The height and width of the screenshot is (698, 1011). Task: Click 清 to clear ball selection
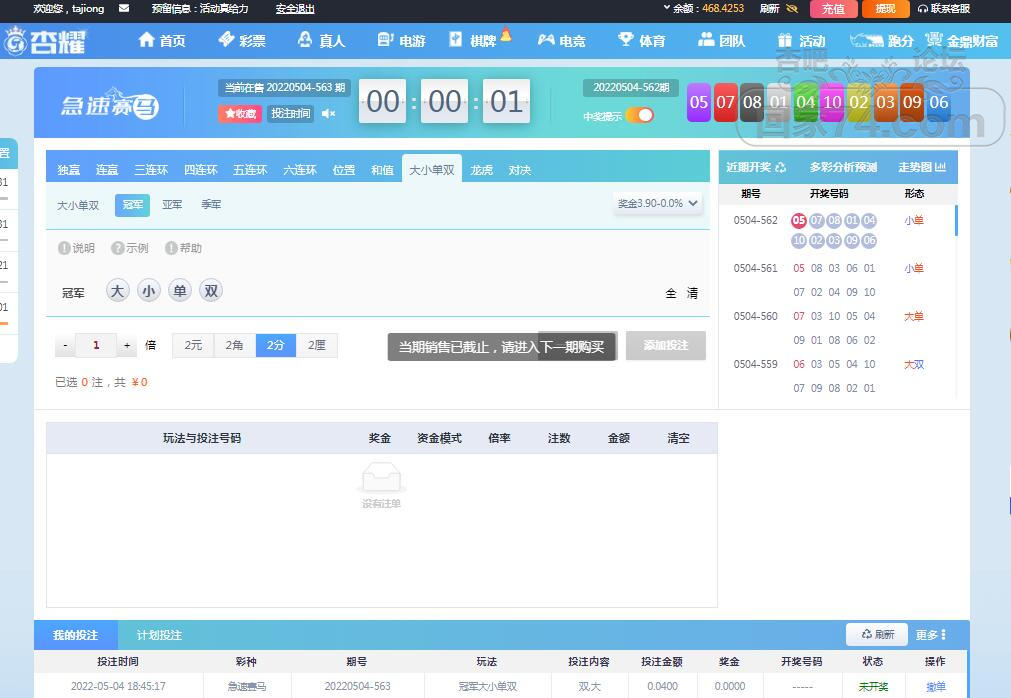tap(692, 293)
